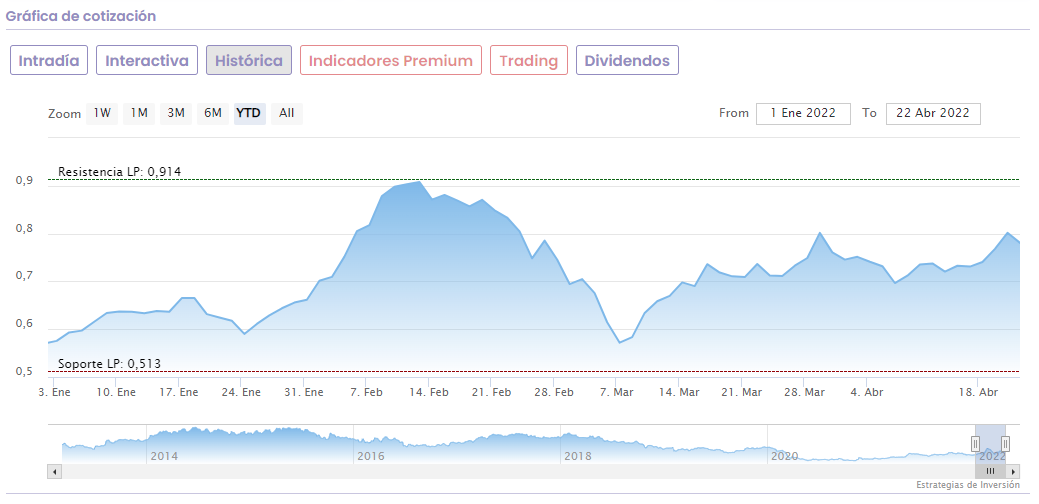Click the To date field
Screen dimensions: 1039x504
933,113
